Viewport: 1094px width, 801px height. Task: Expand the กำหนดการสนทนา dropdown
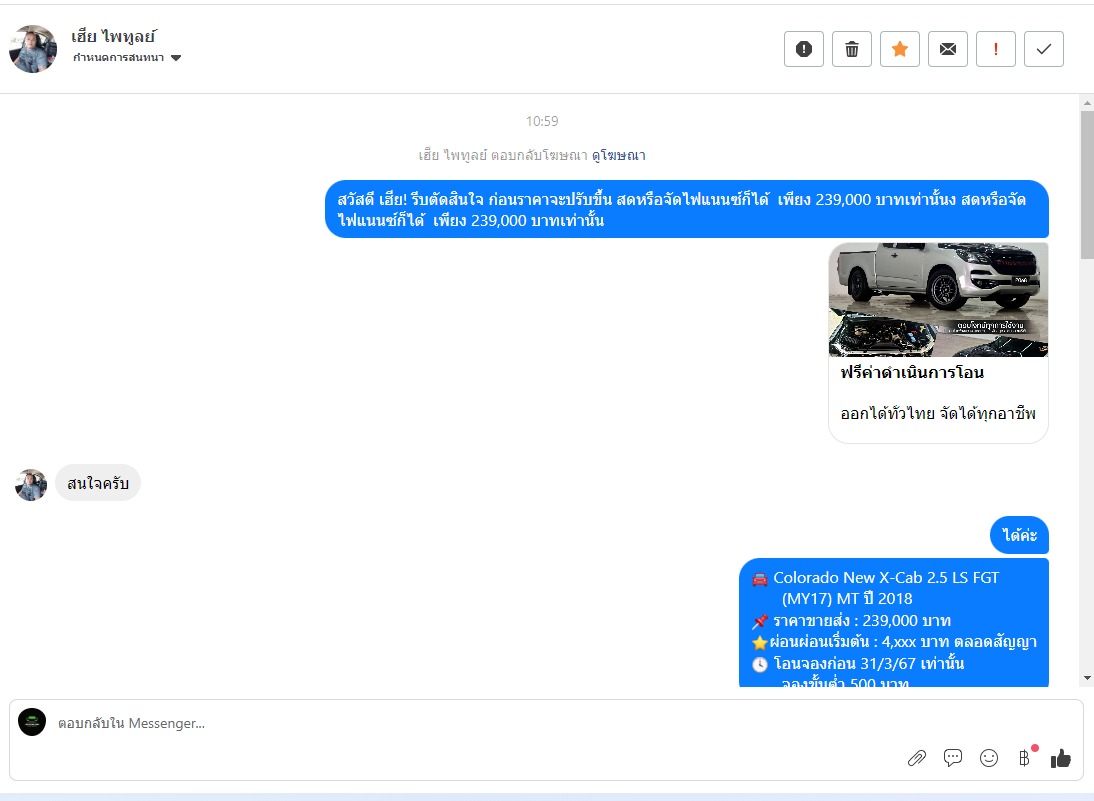pyautogui.click(x=119, y=58)
